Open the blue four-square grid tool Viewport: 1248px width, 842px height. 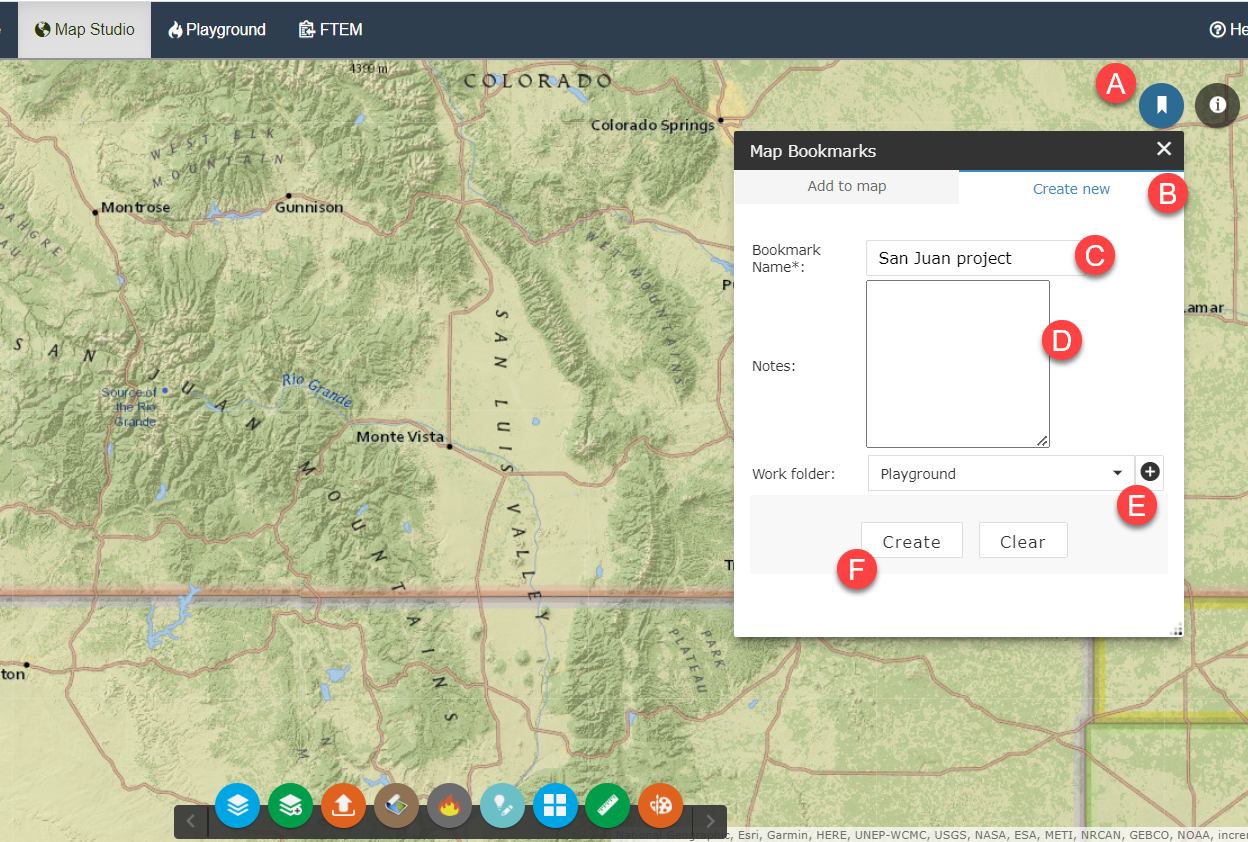click(555, 805)
